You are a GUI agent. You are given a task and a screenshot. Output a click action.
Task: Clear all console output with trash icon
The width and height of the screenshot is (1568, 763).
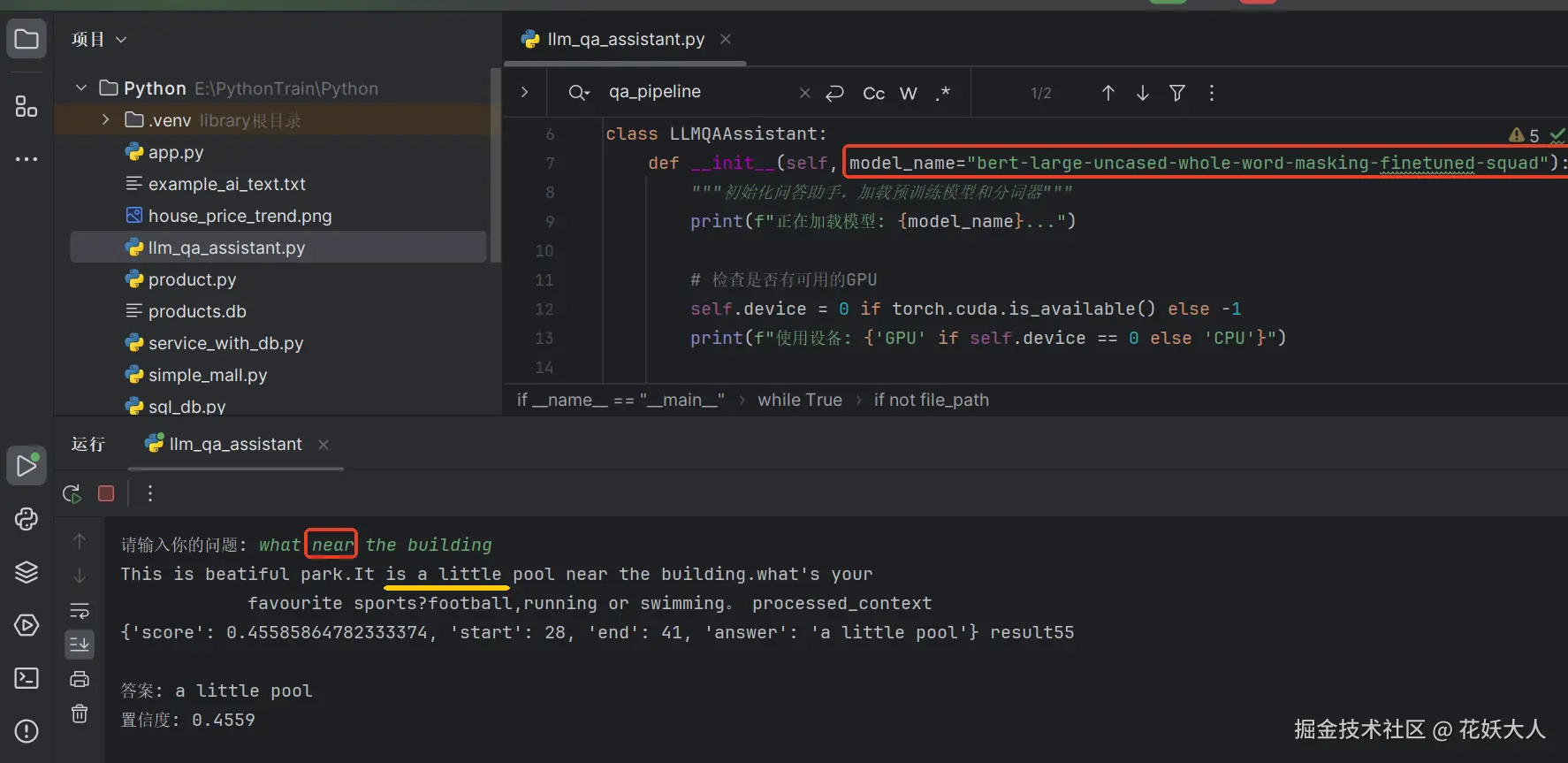pyautogui.click(x=80, y=713)
